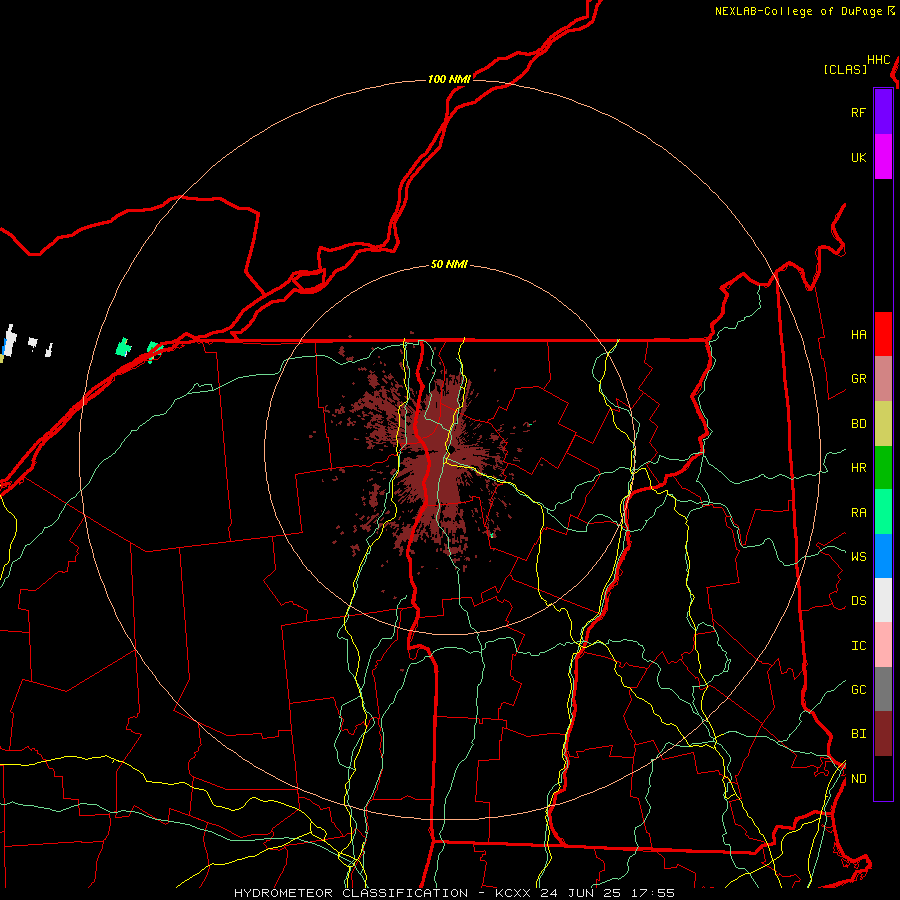Click the GR legend color swatch

883,378
